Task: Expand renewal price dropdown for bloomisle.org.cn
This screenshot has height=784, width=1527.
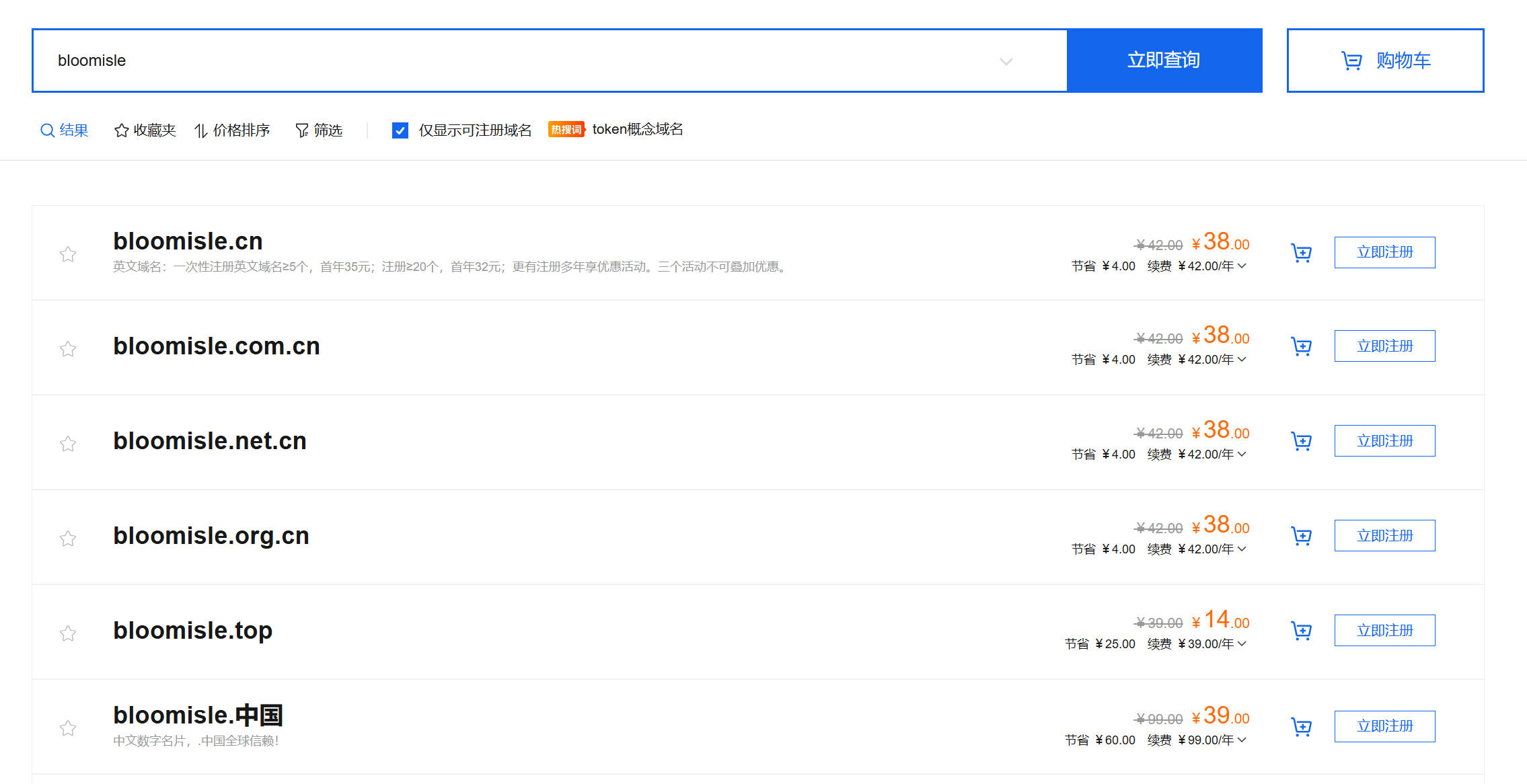Action: pyautogui.click(x=1242, y=549)
